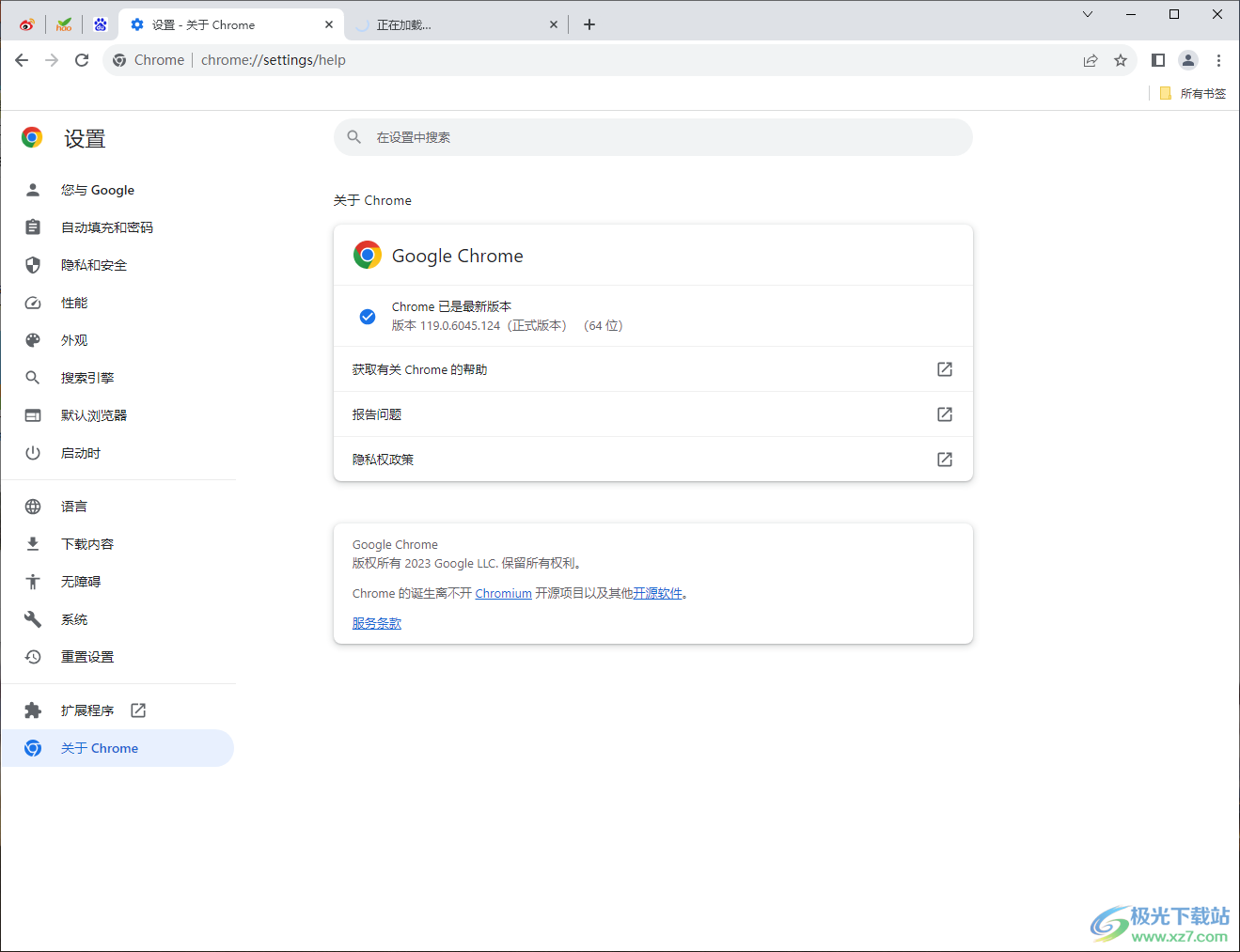Open 外观 settings section
This screenshot has width=1240, height=952.
[x=118, y=340]
